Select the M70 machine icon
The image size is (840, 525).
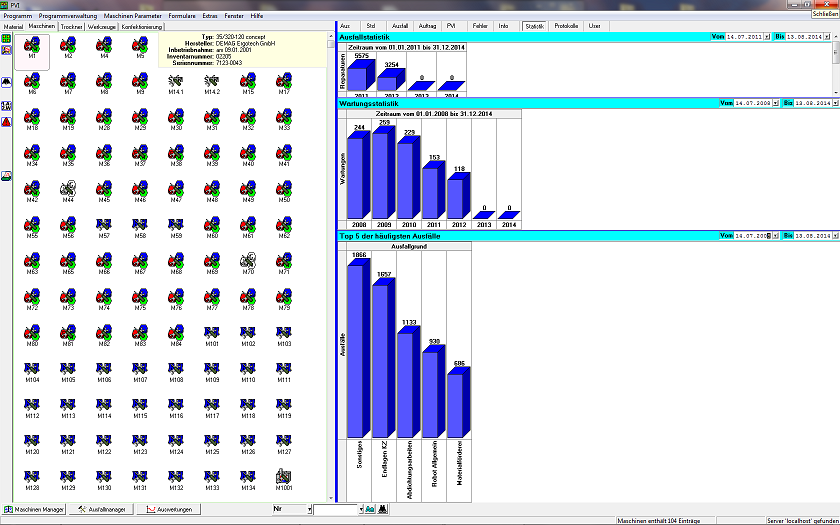pos(248,261)
